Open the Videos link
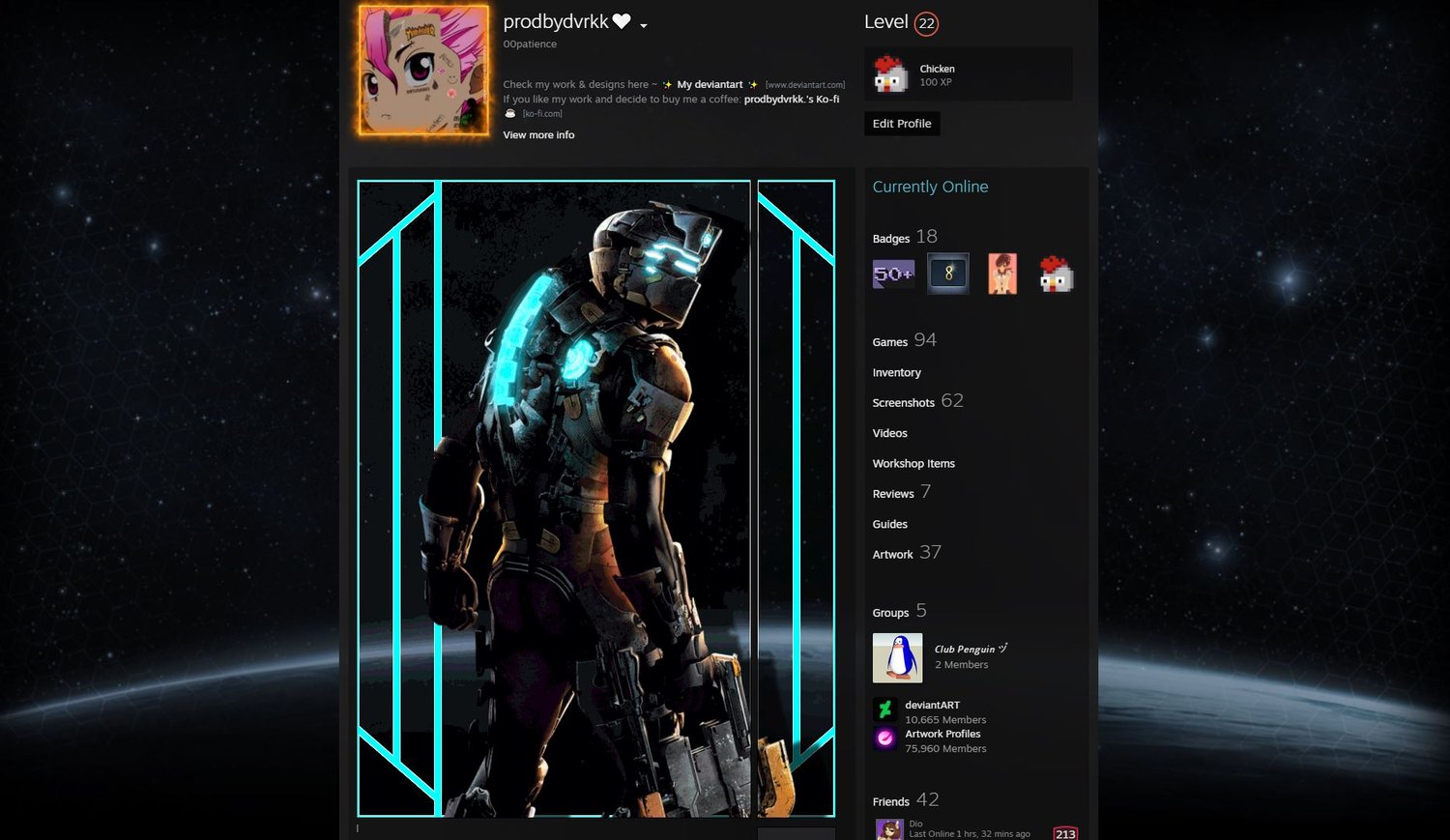 (889, 433)
